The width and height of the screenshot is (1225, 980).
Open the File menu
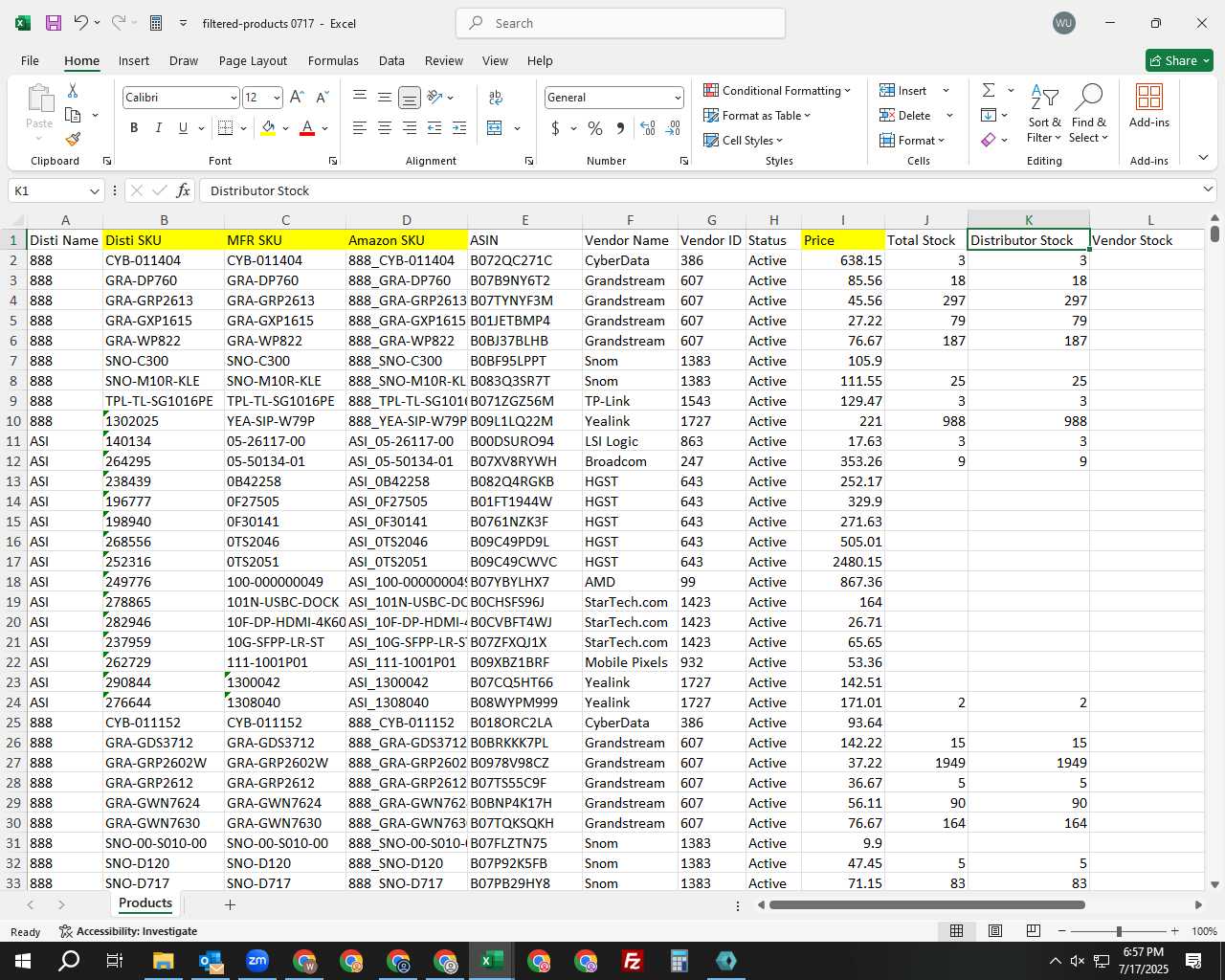point(30,60)
